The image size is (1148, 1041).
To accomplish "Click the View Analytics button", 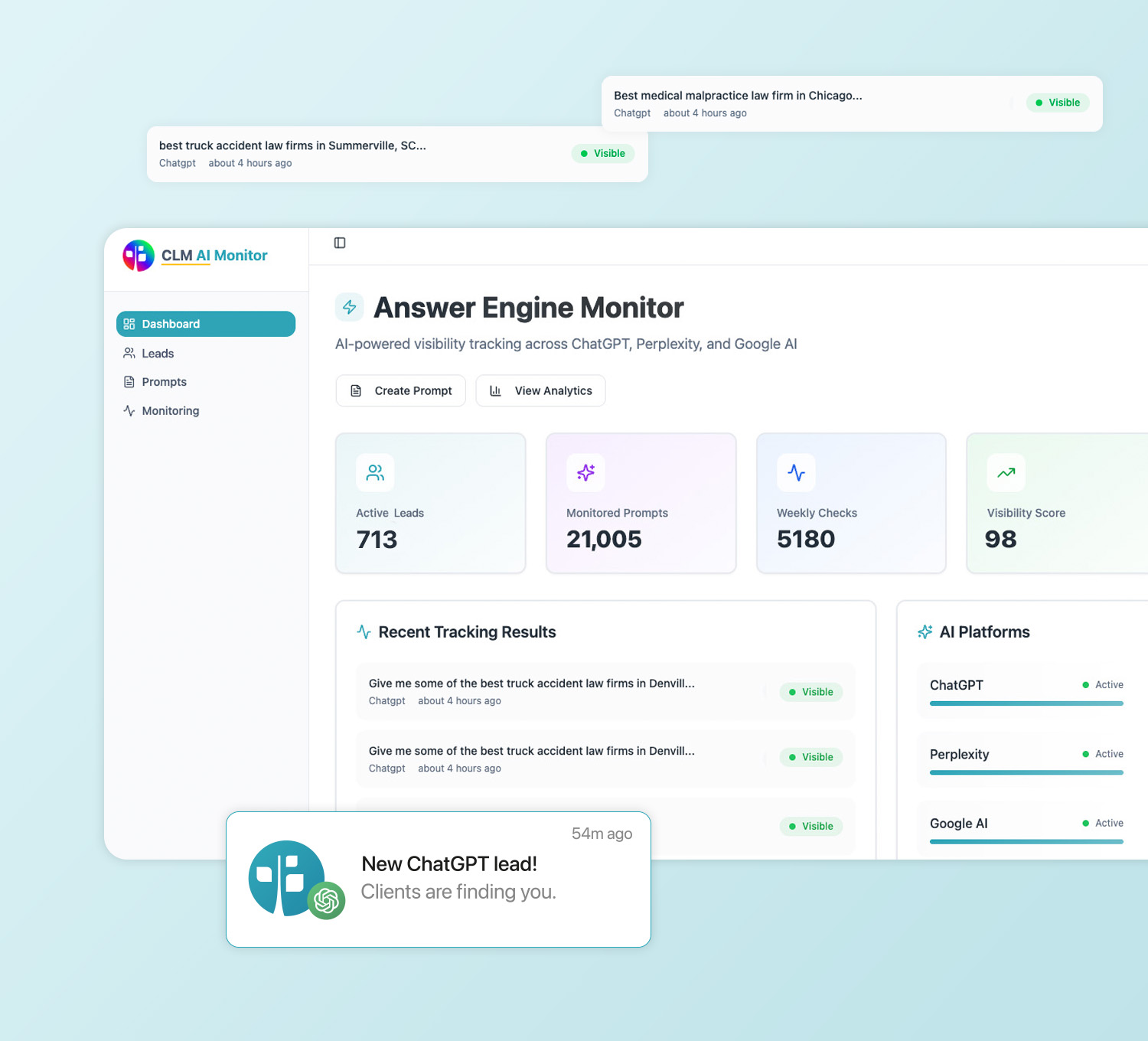I will pyautogui.click(x=541, y=391).
